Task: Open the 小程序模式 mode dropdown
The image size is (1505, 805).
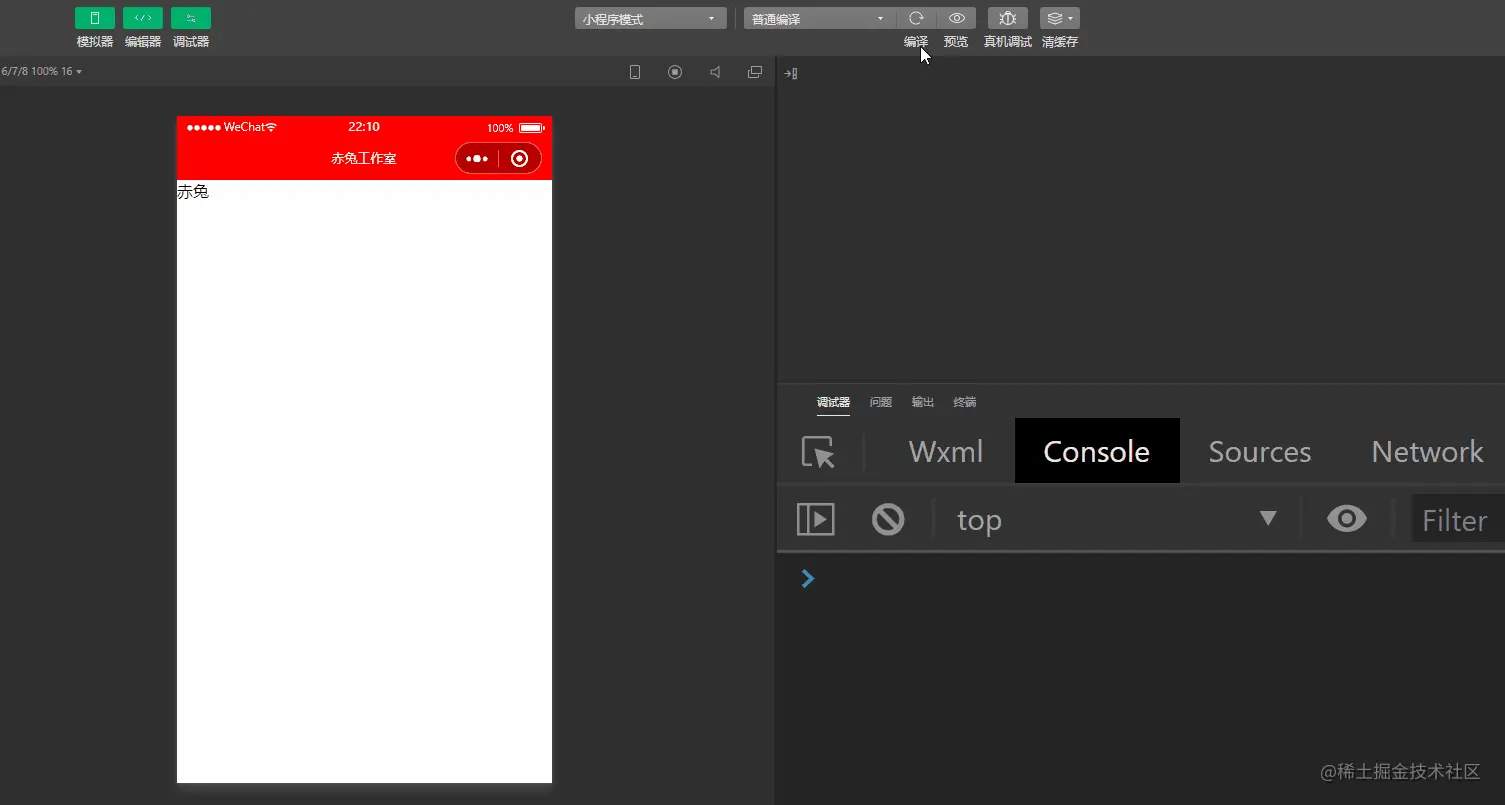Action: click(x=650, y=18)
